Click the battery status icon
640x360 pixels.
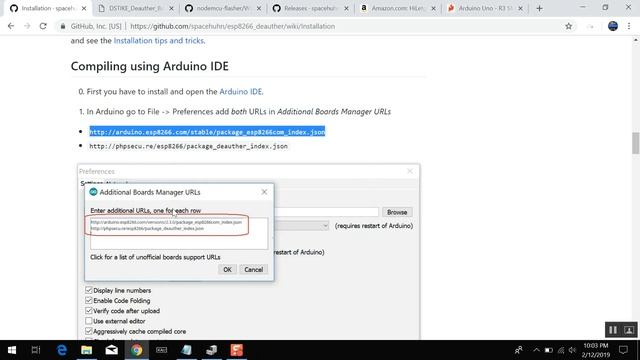click(549, 350)
